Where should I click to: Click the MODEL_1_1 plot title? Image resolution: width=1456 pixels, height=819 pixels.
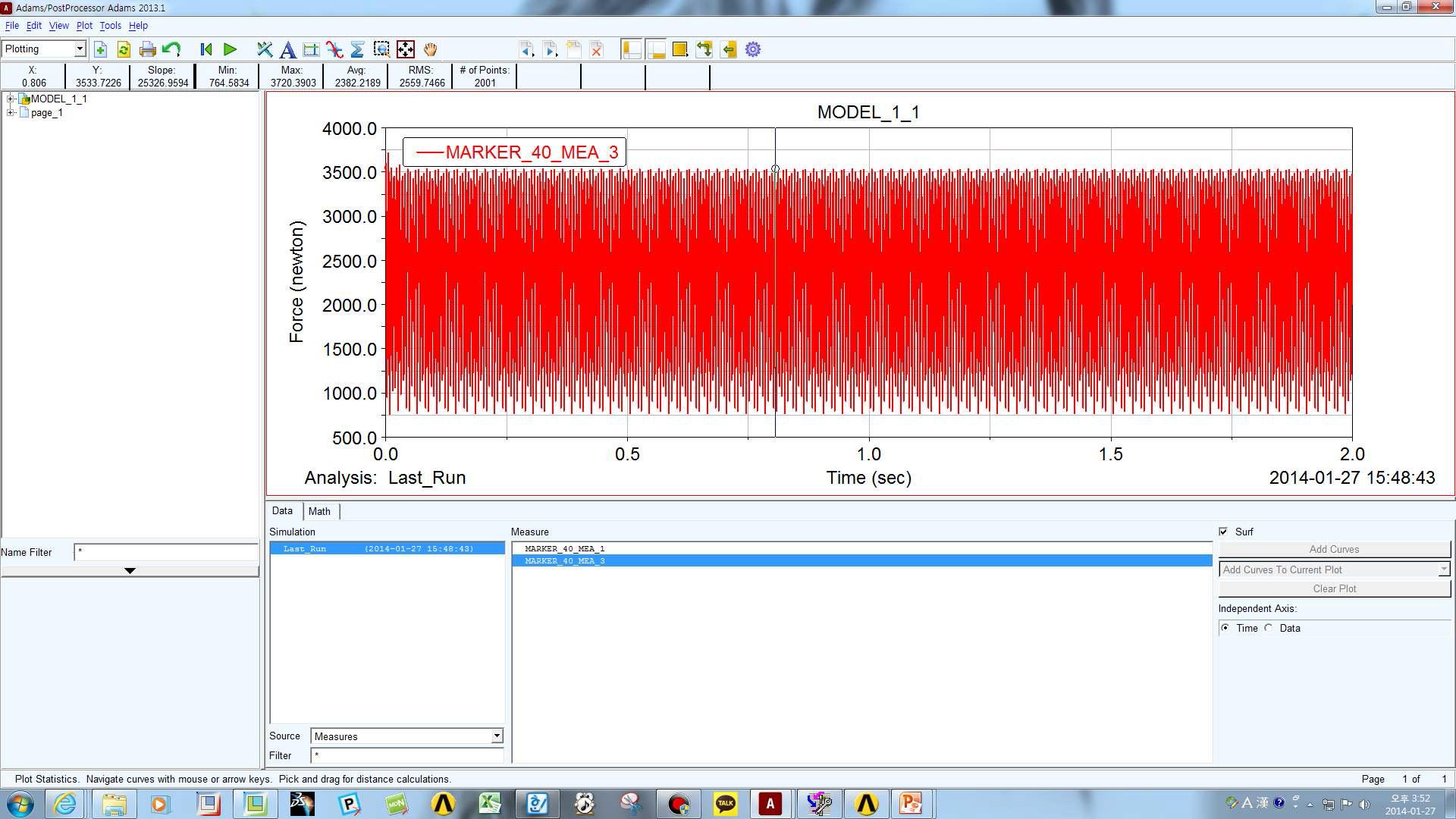(868, 112)
